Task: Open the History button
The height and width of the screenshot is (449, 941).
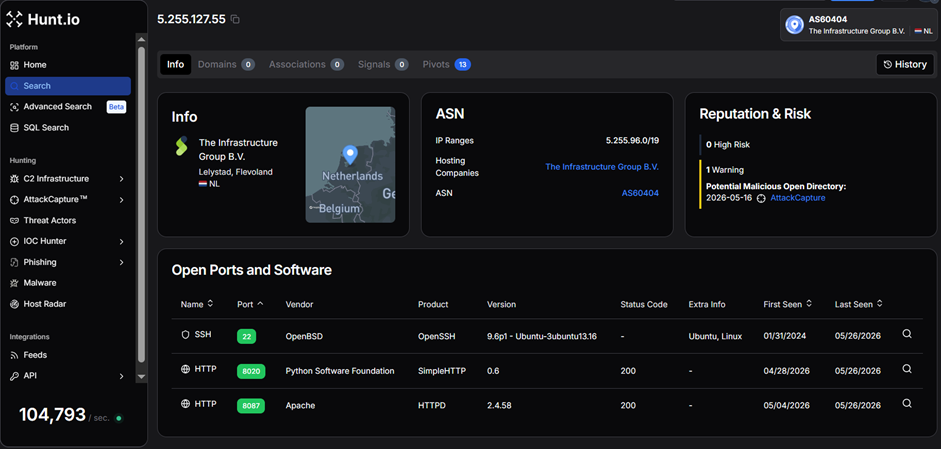Action: [905, 64]
